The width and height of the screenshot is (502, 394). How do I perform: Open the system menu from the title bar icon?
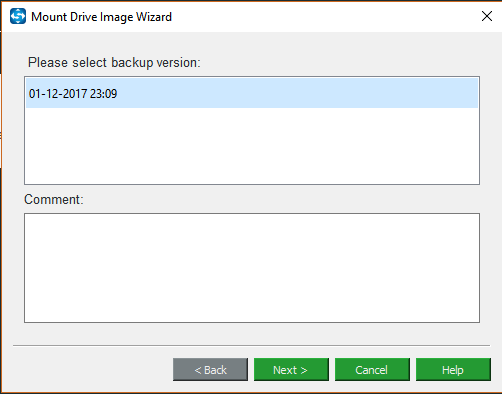[18, 16]
